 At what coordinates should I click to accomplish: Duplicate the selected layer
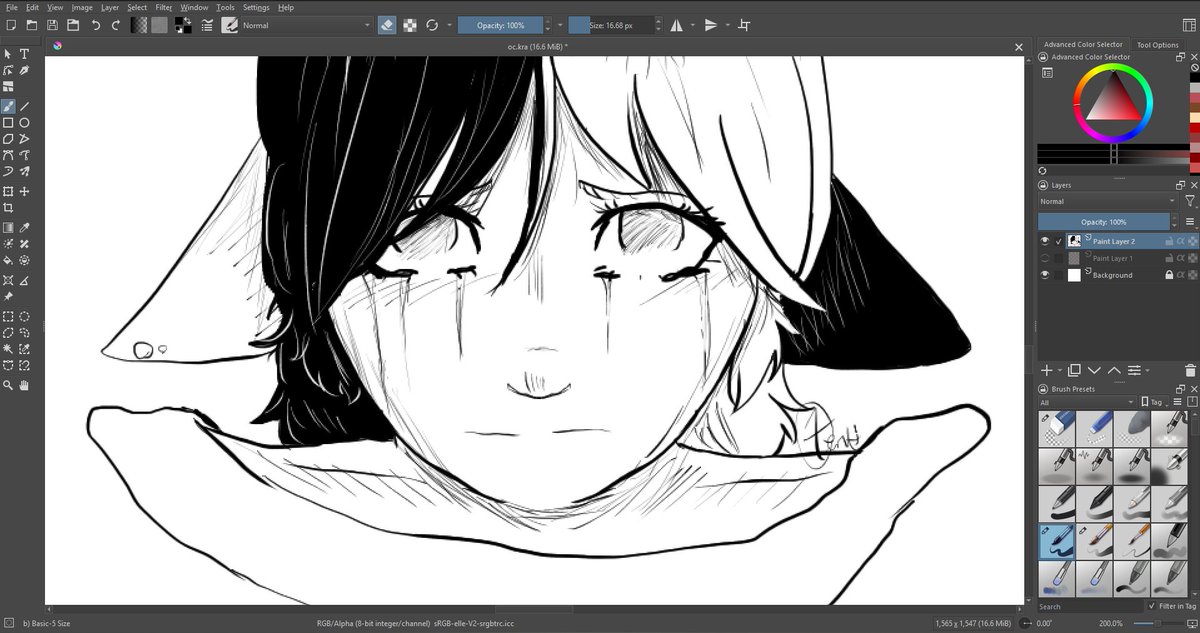[x=1074, y=370]
